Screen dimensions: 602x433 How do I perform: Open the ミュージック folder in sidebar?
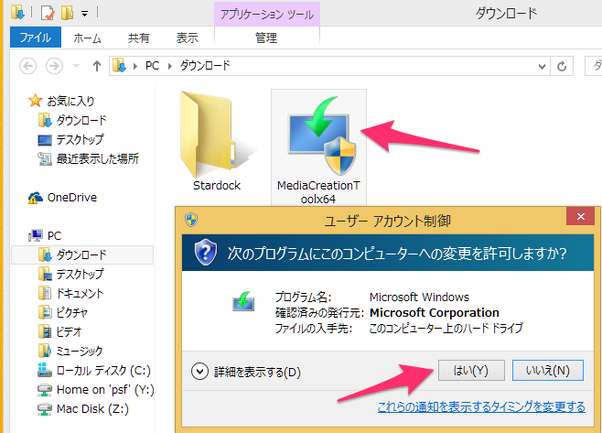pyautogui.click(x=70, y=351)
